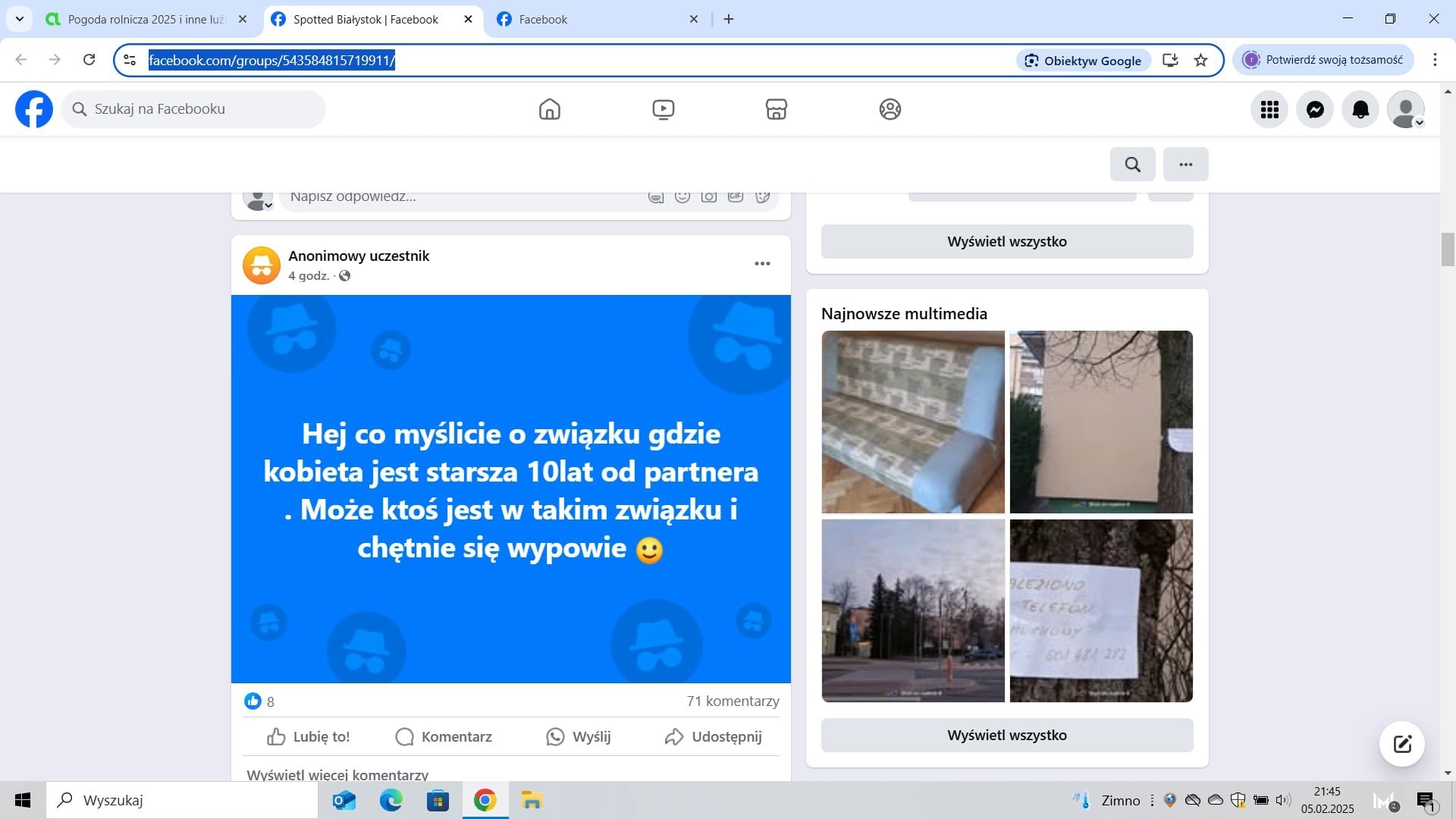Open the Facebook apps grid menu
The image size is (1456, 819).
tap(1269, 109)
